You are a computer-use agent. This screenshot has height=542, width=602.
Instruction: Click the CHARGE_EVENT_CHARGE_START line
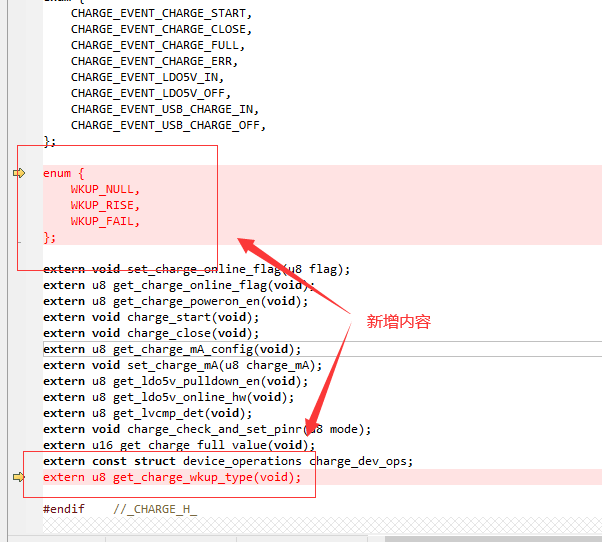pos(161,13)
